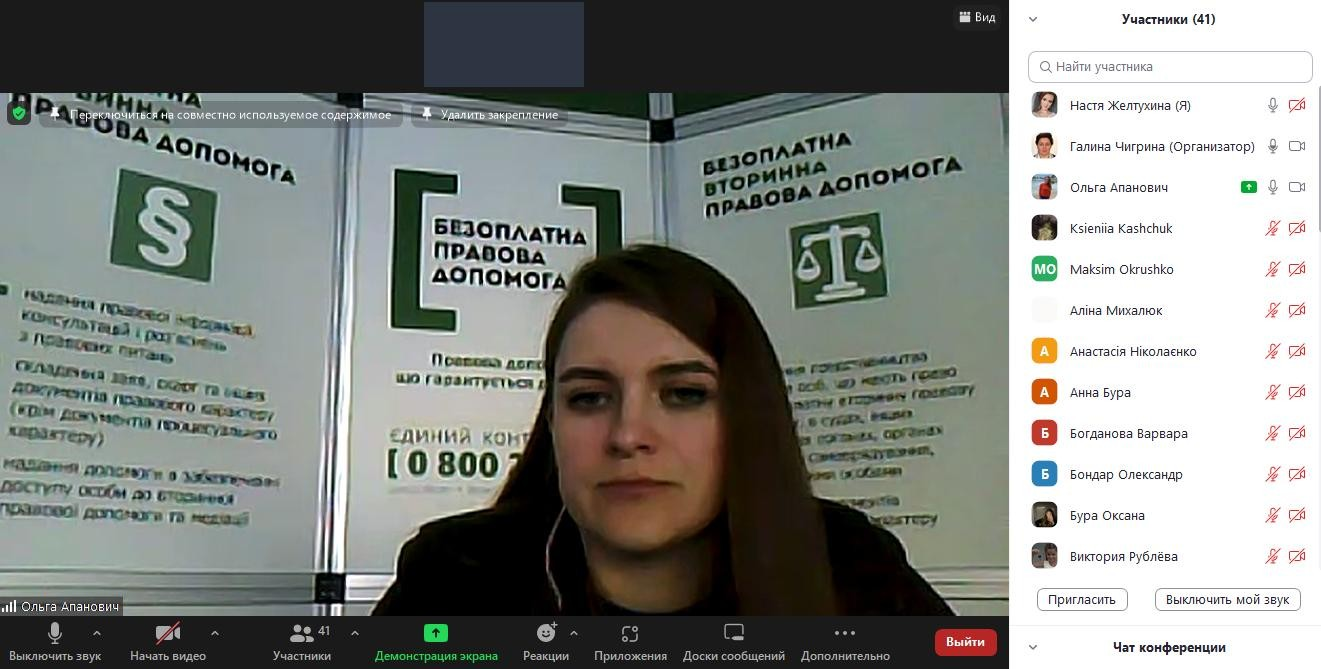Click Ksieniia Kashchuk's crossed camera icon

coord(1297,228)
